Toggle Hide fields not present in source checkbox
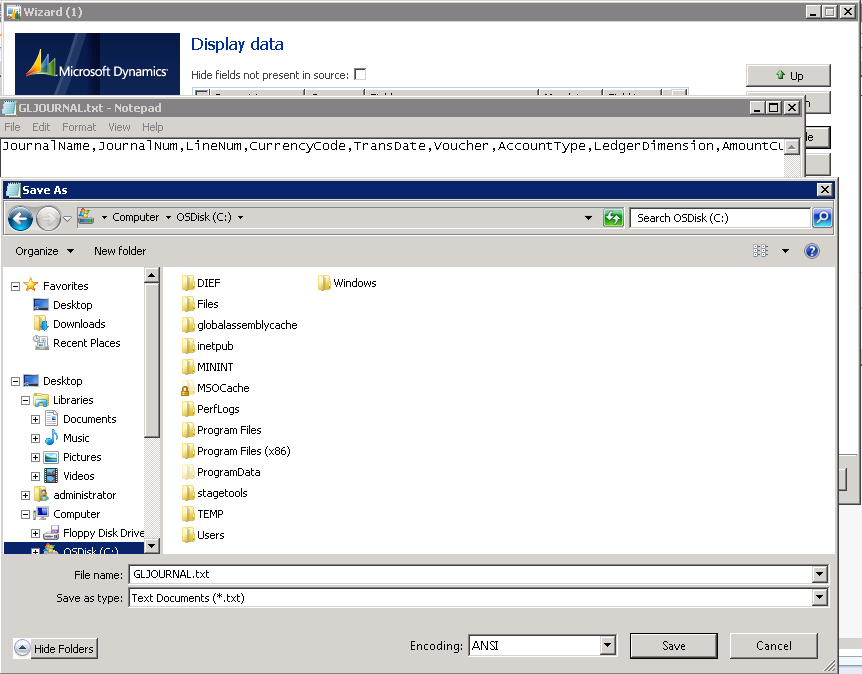This screenshot has height=674, width=862. pos(360,75)
